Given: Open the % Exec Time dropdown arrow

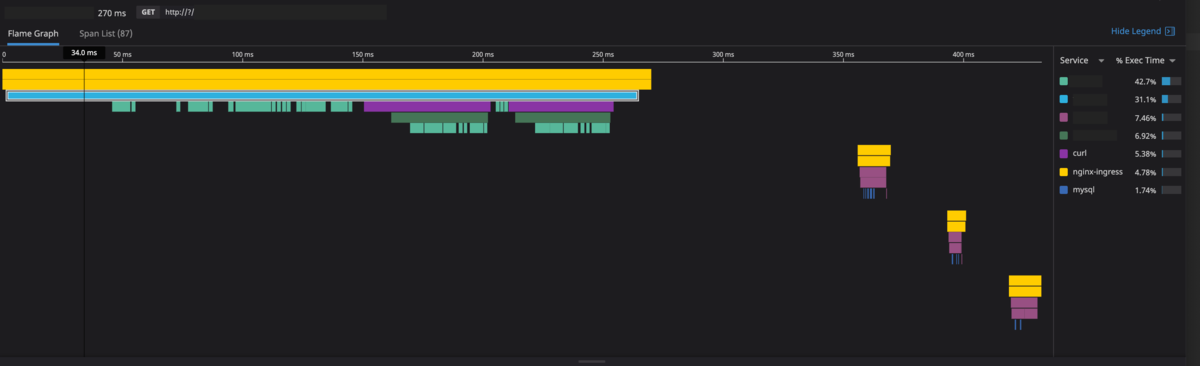Looking at the screenshot, I should [1171, 61].
